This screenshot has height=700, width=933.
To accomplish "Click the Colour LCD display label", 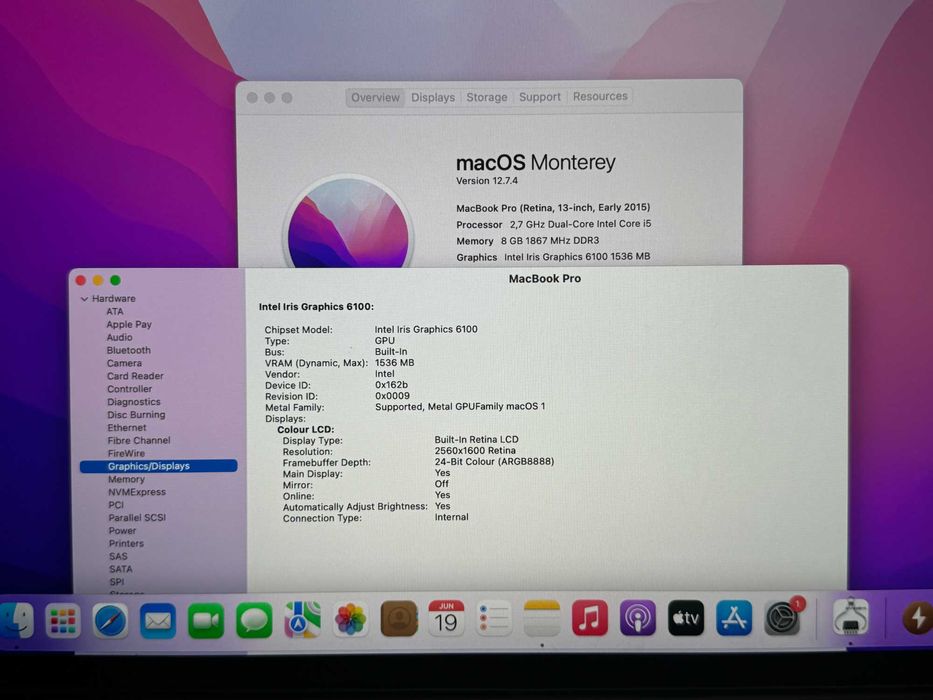I will pos(305,430).
